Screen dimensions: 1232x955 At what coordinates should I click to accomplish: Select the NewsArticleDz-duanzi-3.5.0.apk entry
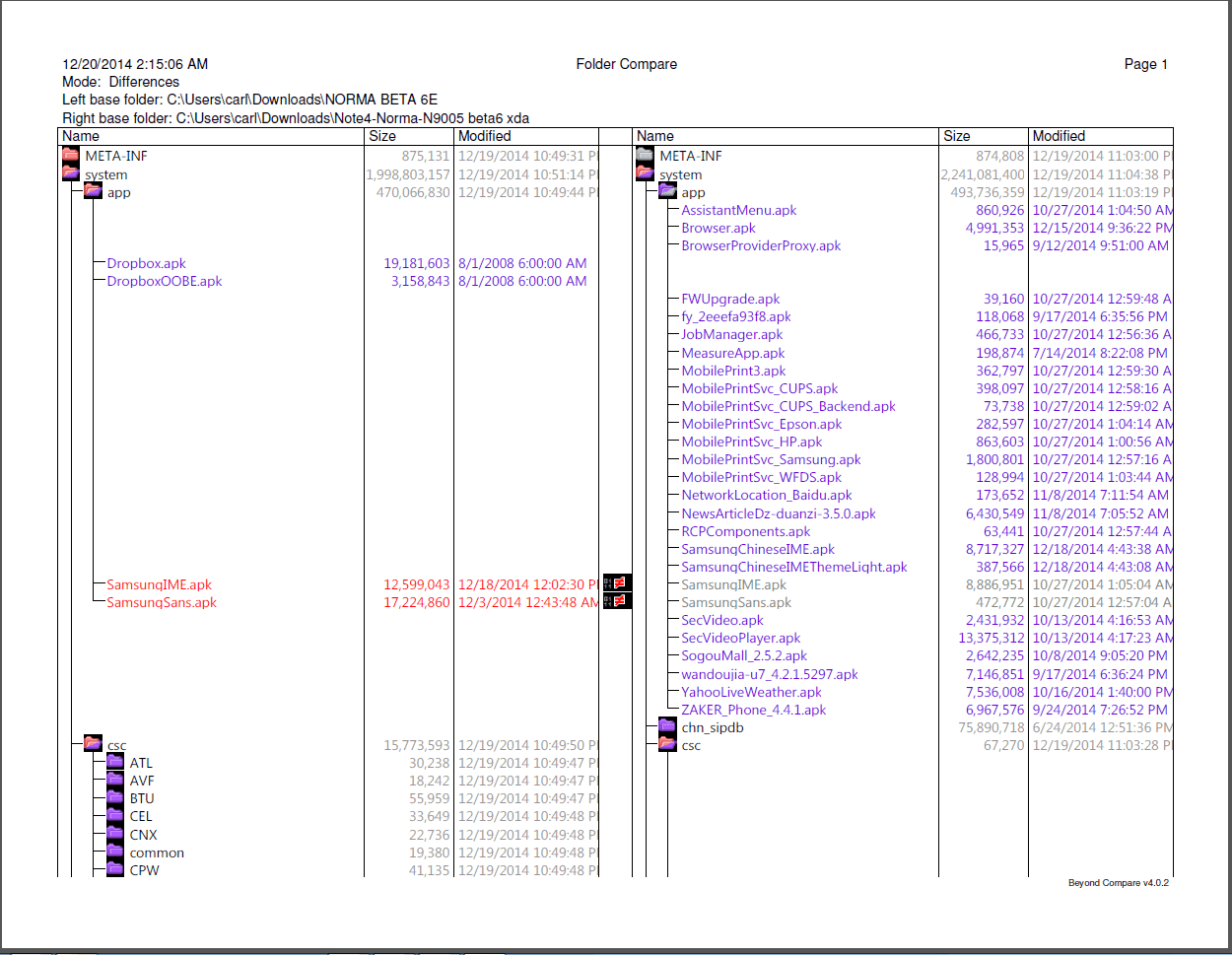(779, 513)
